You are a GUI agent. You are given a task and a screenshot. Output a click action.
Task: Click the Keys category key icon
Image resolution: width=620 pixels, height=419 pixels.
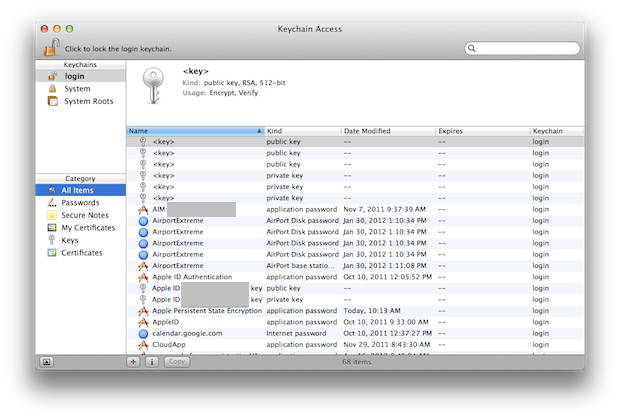(x=51, y=240)
